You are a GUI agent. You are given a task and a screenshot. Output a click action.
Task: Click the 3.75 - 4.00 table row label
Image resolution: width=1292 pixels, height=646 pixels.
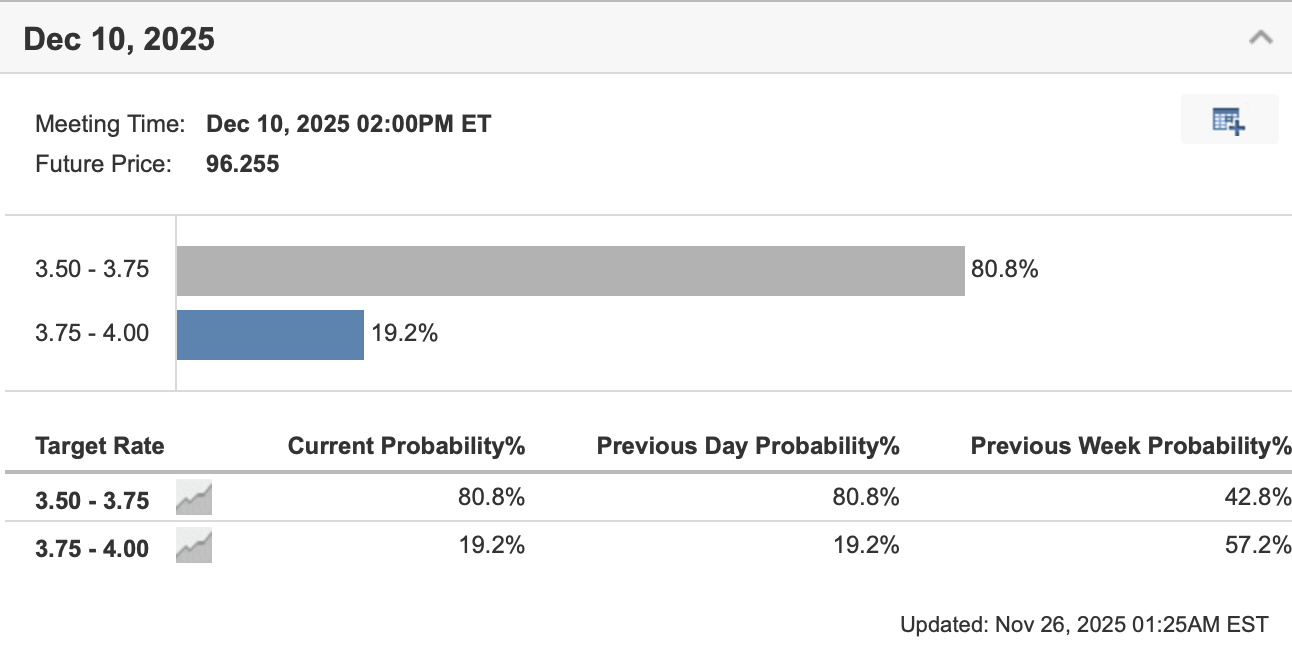click(92, 548)
